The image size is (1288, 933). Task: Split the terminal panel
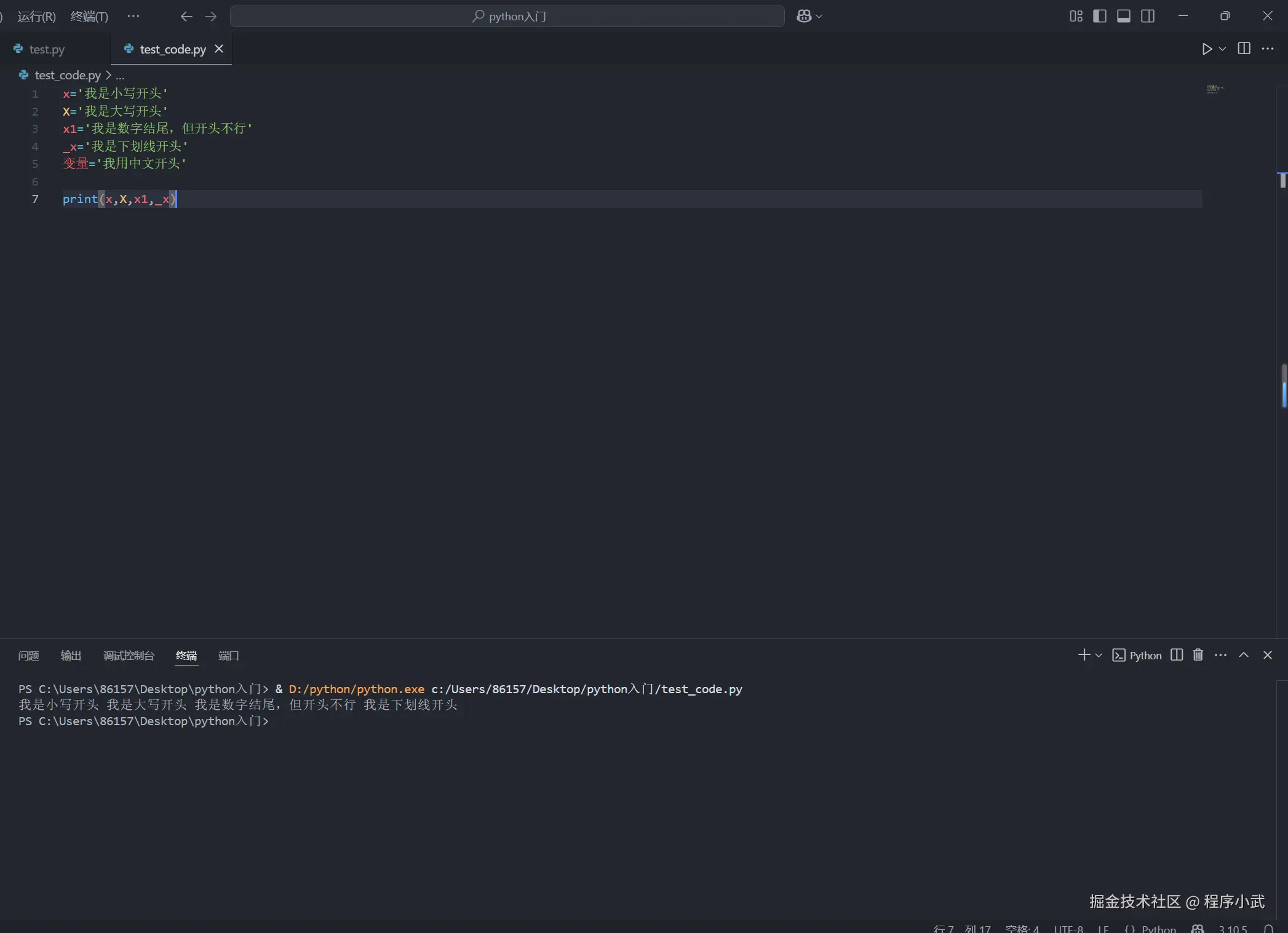point(1176,655)
